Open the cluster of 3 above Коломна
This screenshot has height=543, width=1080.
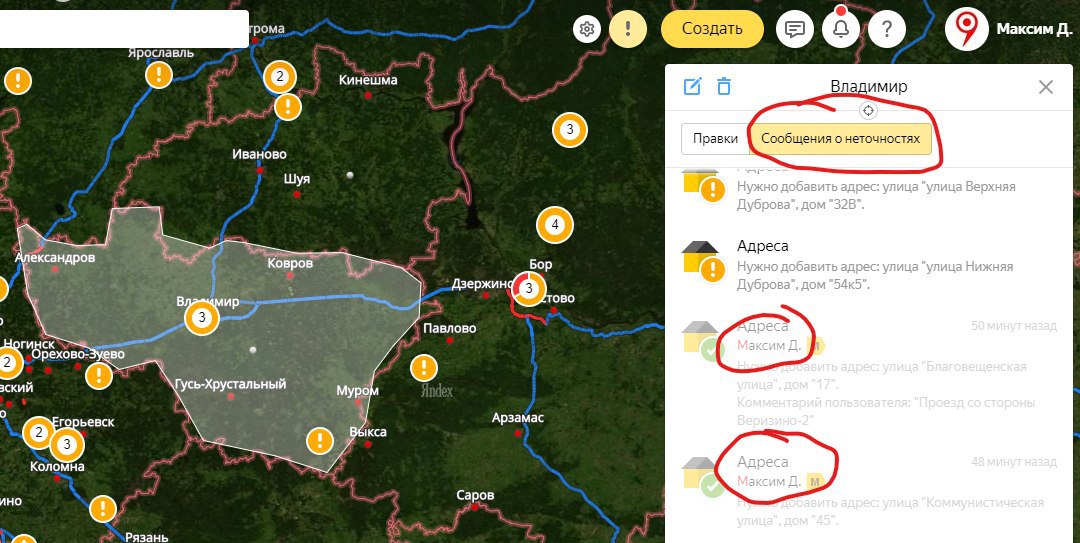tap(67, 444)
